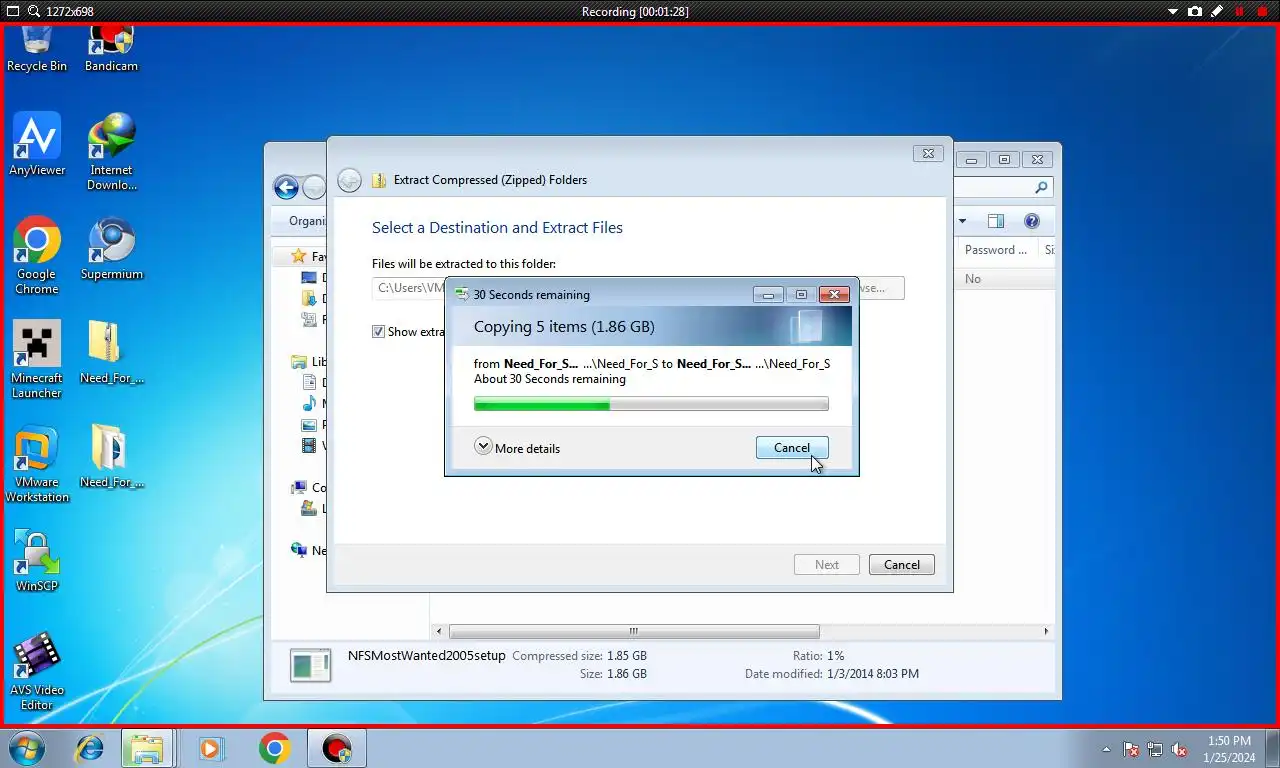This screenshot has height=768, width=1280.
Task: Click the NFSMostWanted2005setup thumbnail in details pane
Action: click(310, 665)
